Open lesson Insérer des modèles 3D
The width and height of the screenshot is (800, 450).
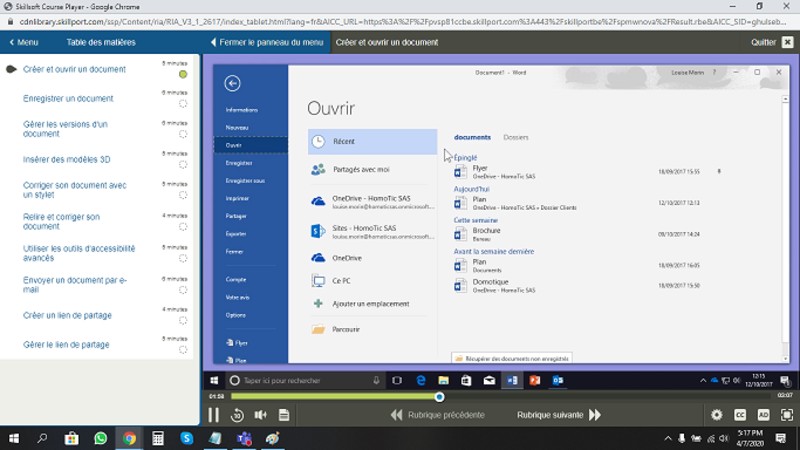(67, 160)
